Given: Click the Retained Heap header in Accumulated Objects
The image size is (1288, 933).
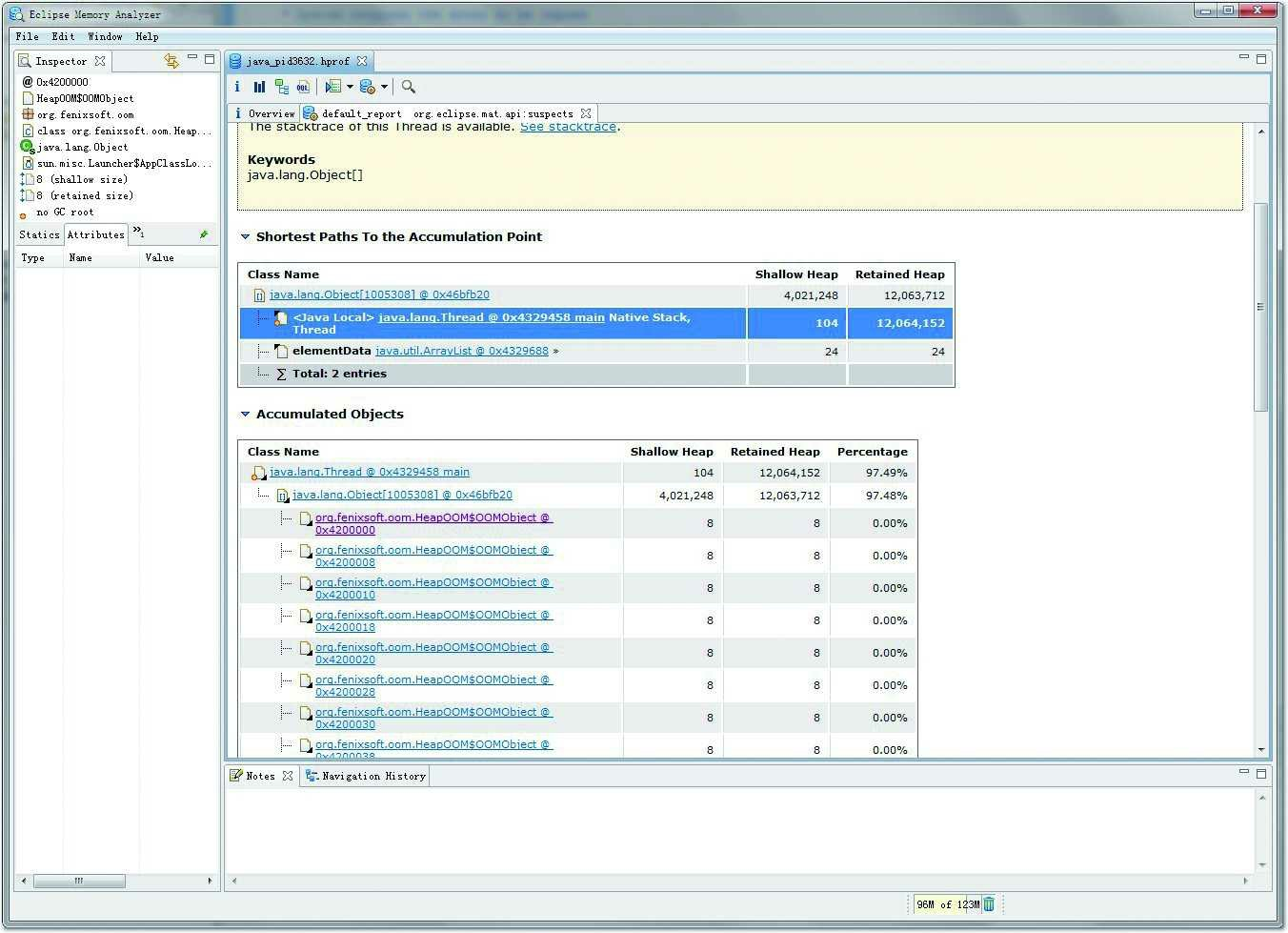Looking at the screenshot, I should point(775,452).
